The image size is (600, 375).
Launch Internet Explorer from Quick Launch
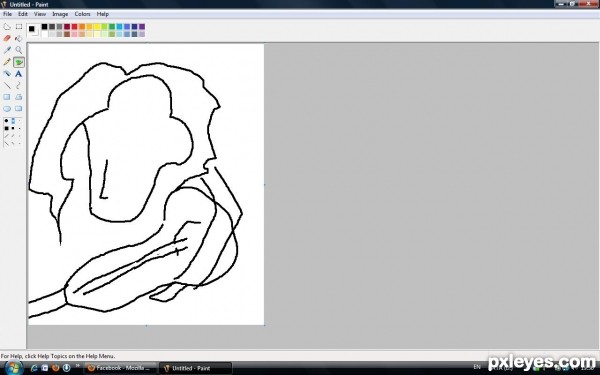(34, 368)
